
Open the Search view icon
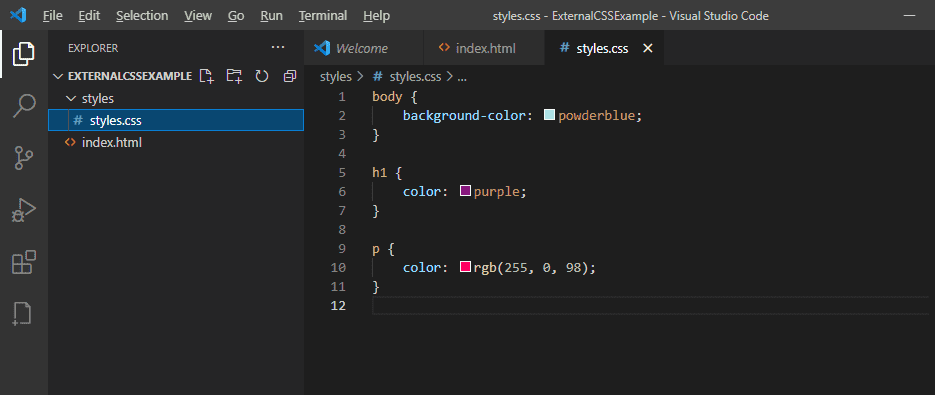pyautogui.click(x=24, y=106)
